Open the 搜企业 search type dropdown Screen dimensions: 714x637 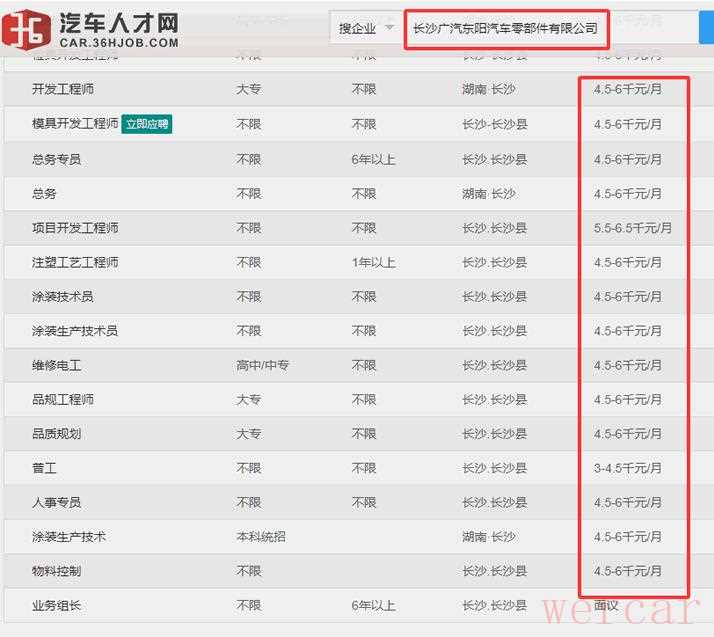pos(366,28)
